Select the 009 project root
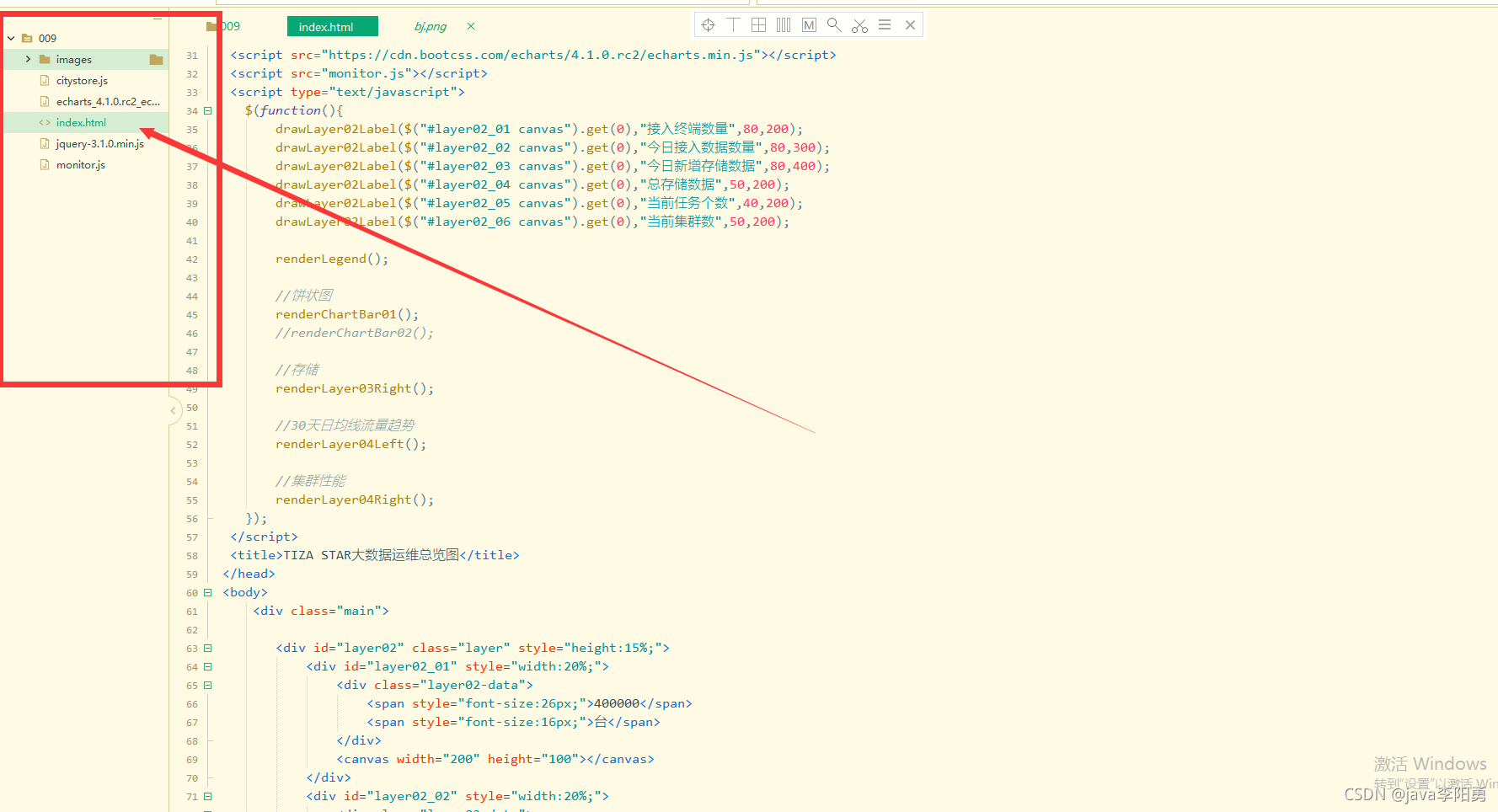This screenshot has width=1498, height=812. (47, 38)
